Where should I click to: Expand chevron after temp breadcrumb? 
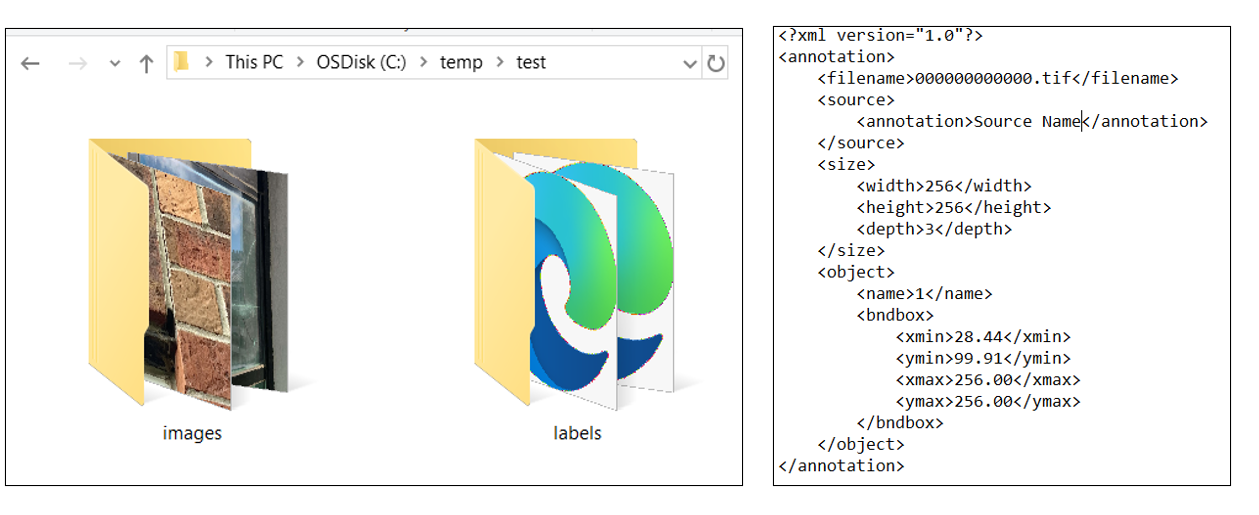pyautogui.click(x=499, y=62)
